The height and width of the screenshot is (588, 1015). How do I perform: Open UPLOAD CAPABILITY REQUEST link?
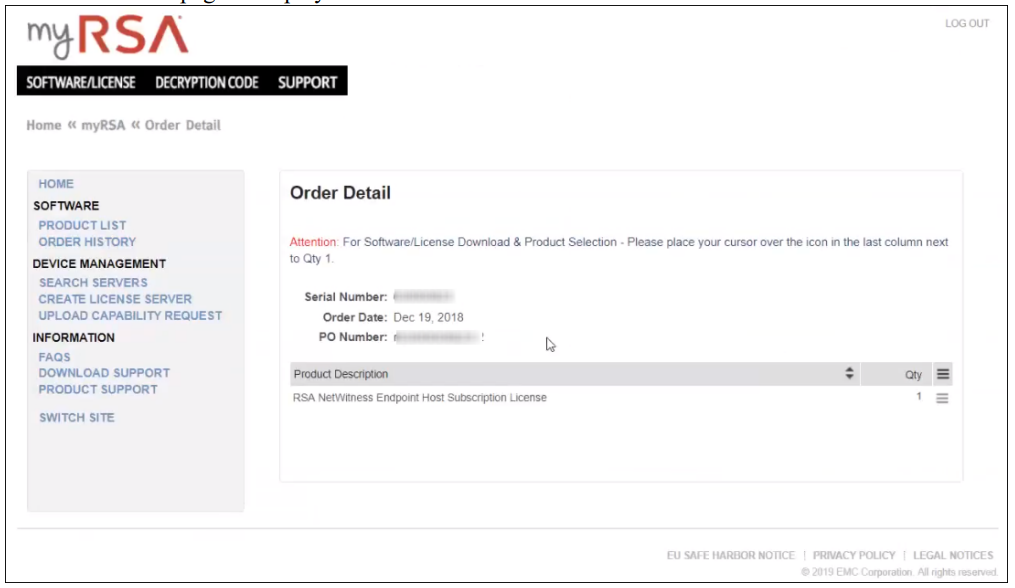tap(130, 315)
